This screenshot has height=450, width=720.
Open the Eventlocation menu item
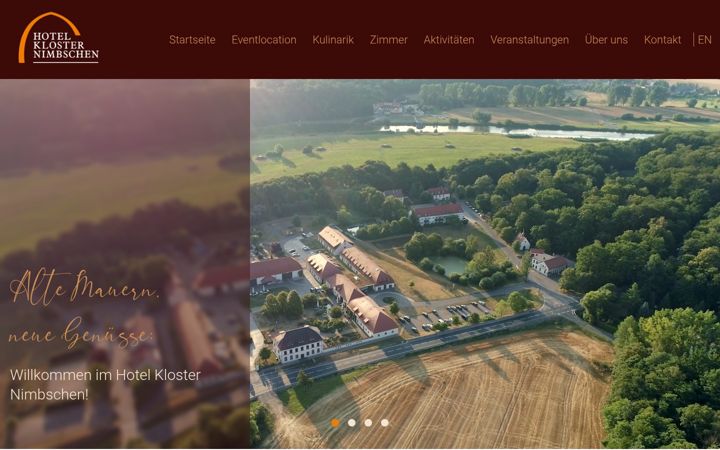(x=264, y=40)
